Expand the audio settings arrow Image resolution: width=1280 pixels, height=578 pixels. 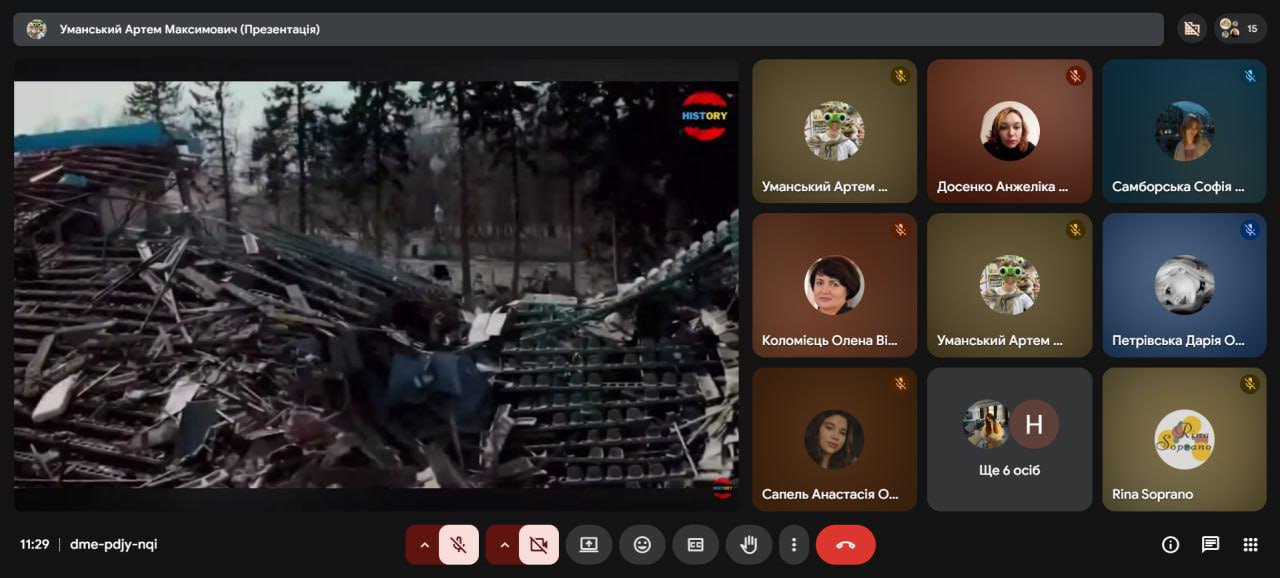(424, 545)
